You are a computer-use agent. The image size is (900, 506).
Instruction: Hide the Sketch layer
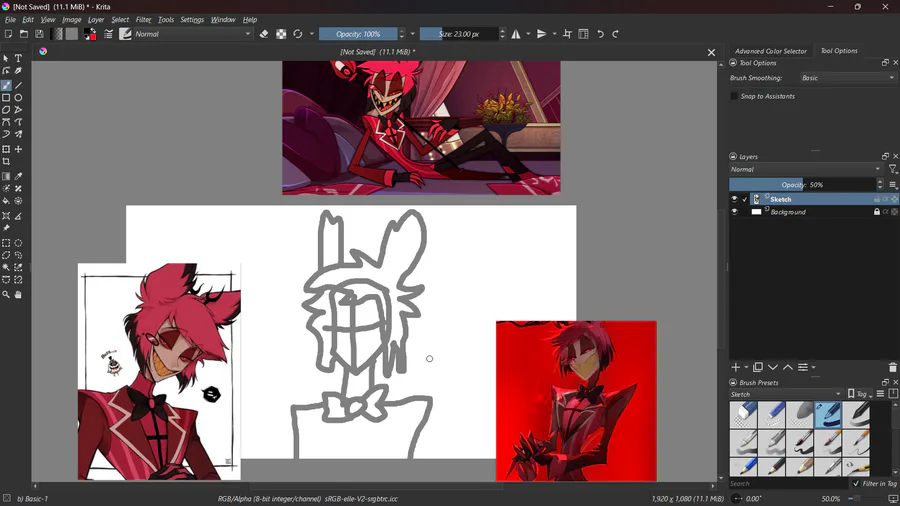point(734,199)
